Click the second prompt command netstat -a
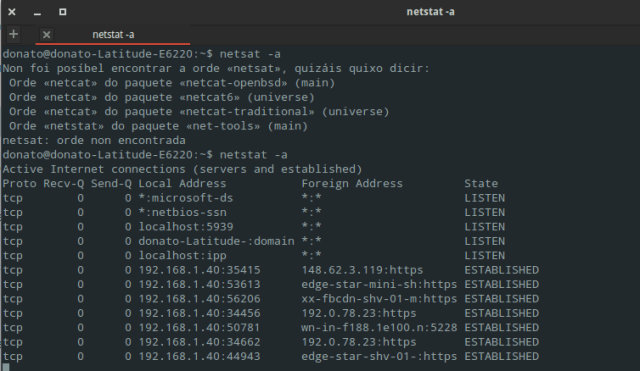 pos(253,155)
